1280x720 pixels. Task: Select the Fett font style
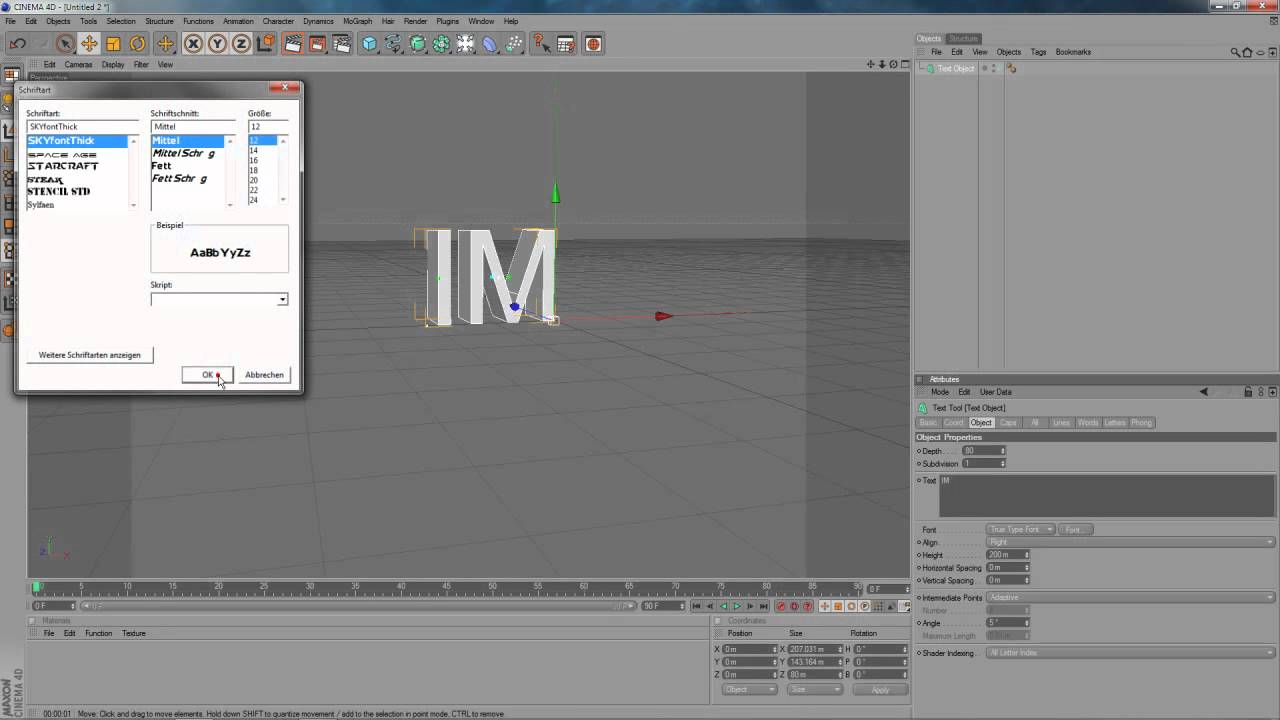pos(162,166)
